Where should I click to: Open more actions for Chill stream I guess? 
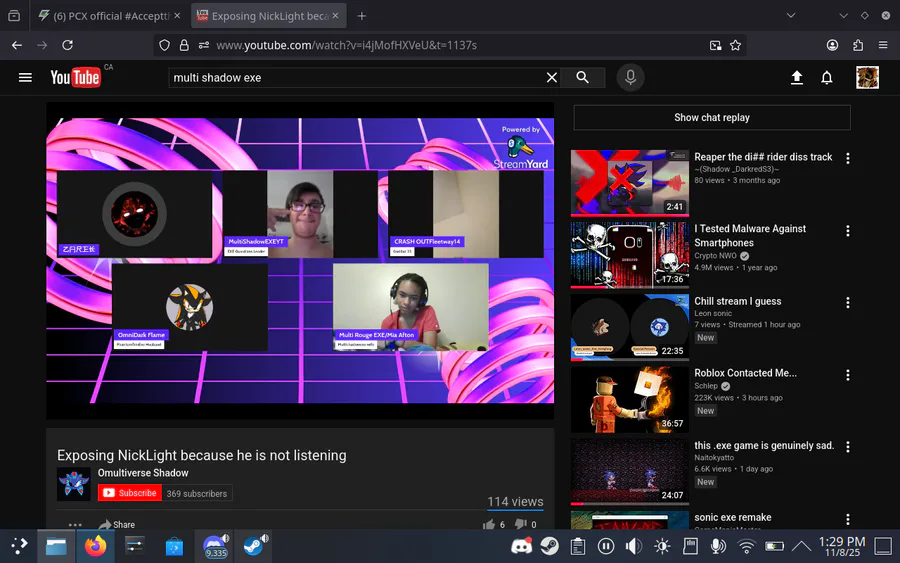pos(848,302)
